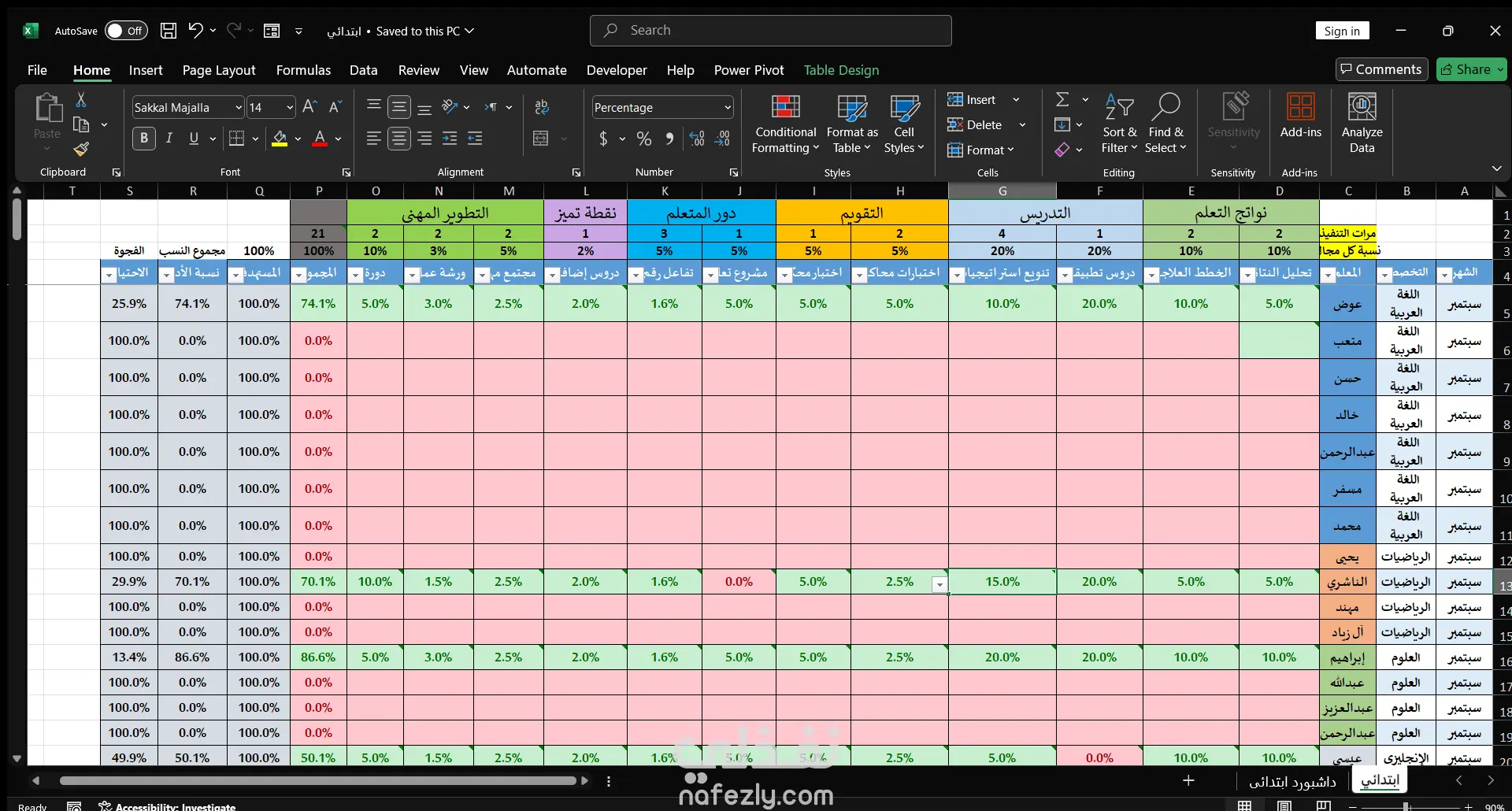Click the horizontal scrollbar thumb
The height and width of the screenshot is (811, 1512).
pos(318,781)
